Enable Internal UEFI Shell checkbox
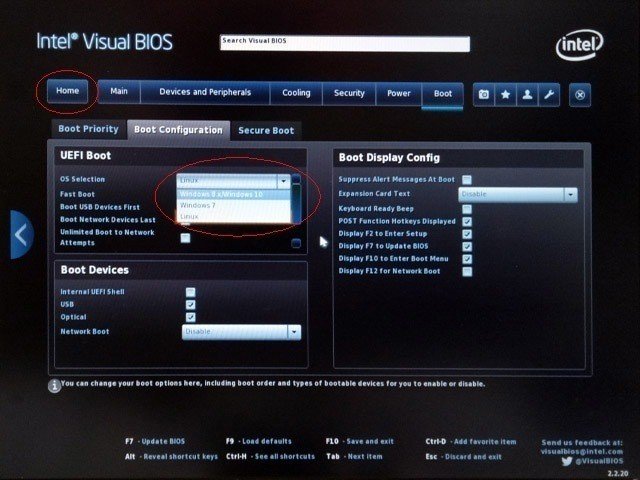This screenshot has height=480, width=640. pyautogui.click(x=190, y=292)
